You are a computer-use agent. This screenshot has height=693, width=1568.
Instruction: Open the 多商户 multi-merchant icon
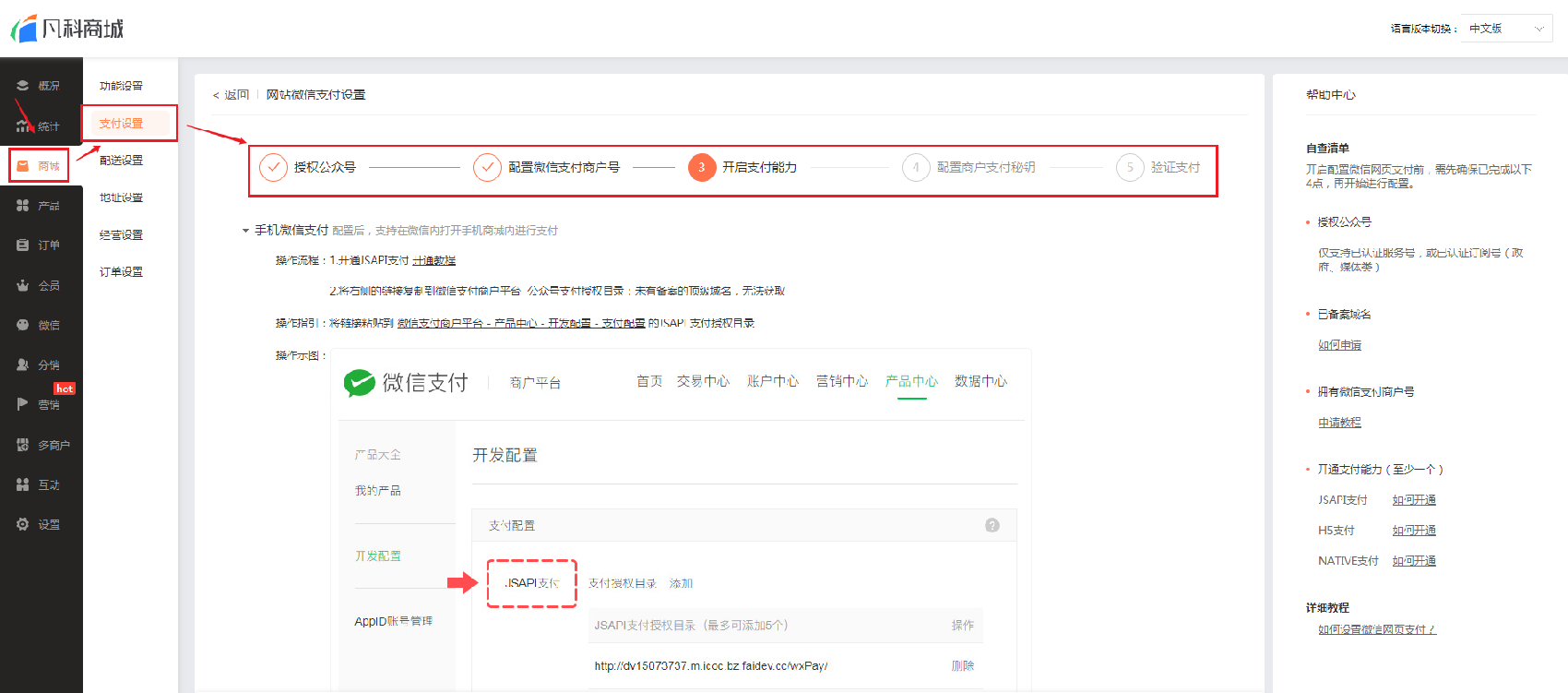[x=22, y=445]
